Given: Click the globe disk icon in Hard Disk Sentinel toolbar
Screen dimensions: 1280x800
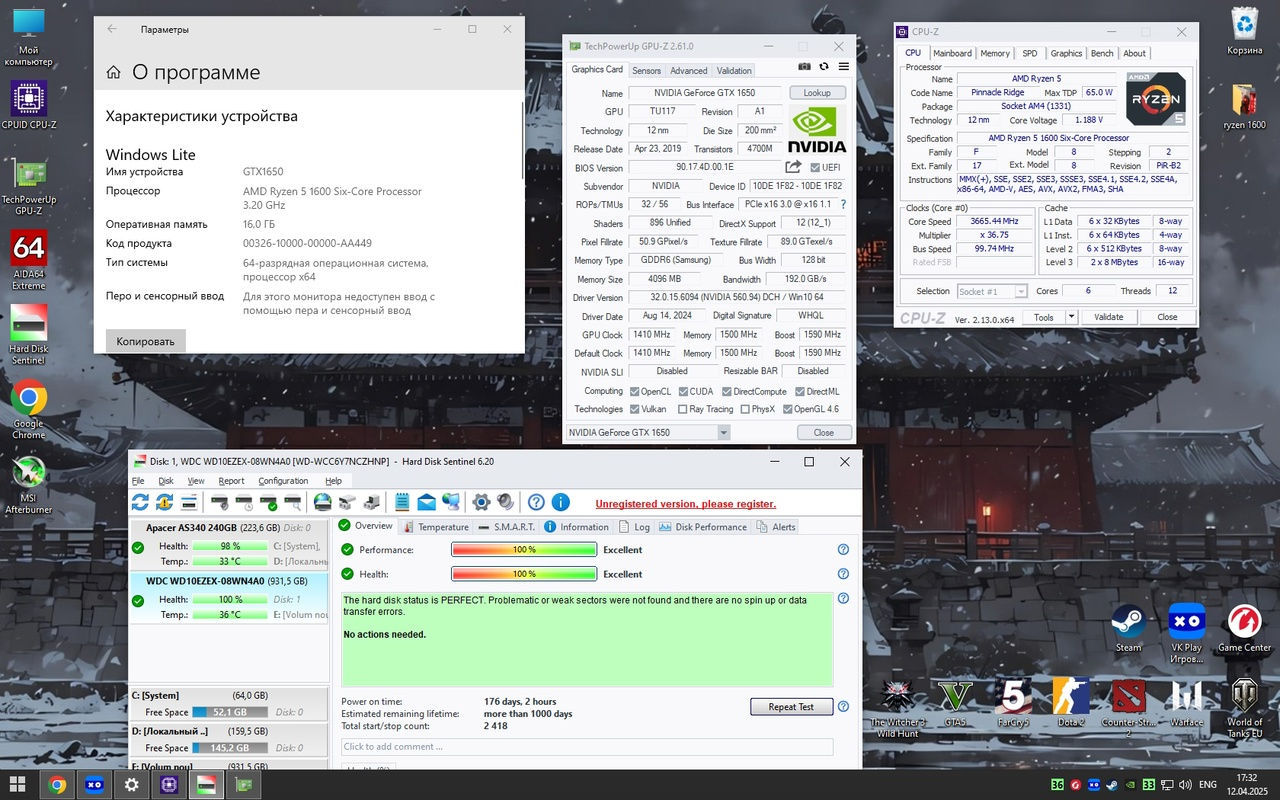Looking at the screenshot, I should 323,502.
